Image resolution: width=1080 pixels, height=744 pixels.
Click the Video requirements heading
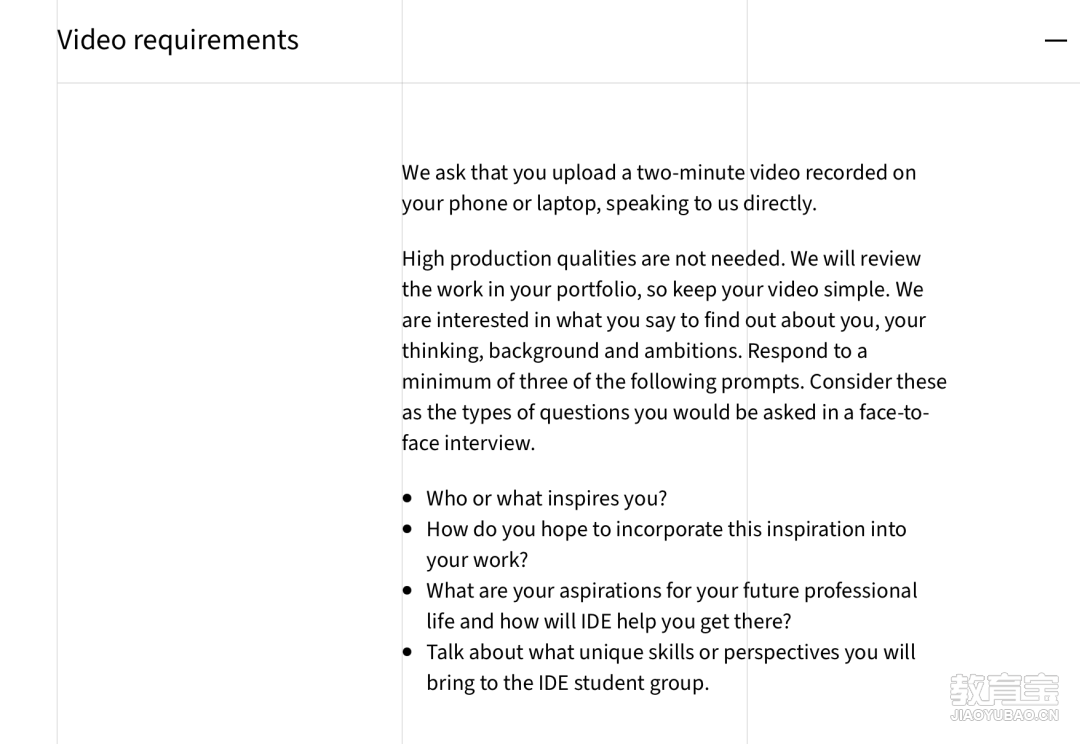tap(178, 40)
